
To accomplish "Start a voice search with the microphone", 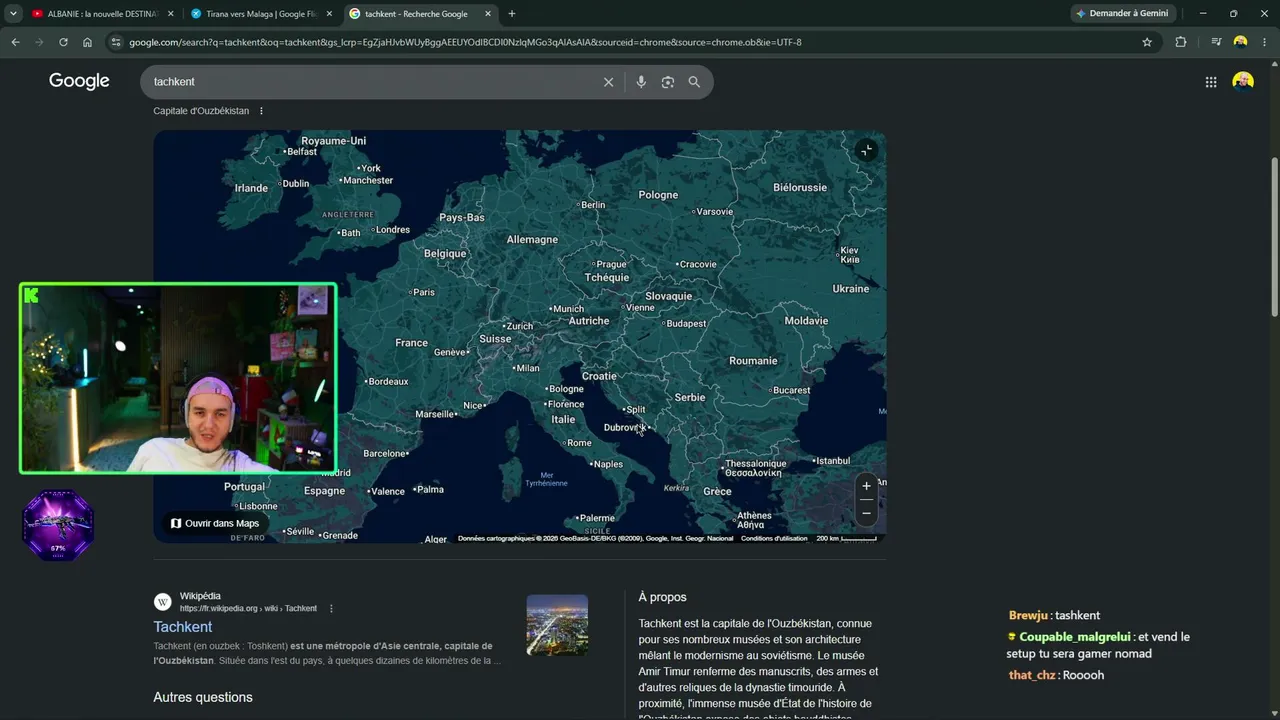I will 641,82.
